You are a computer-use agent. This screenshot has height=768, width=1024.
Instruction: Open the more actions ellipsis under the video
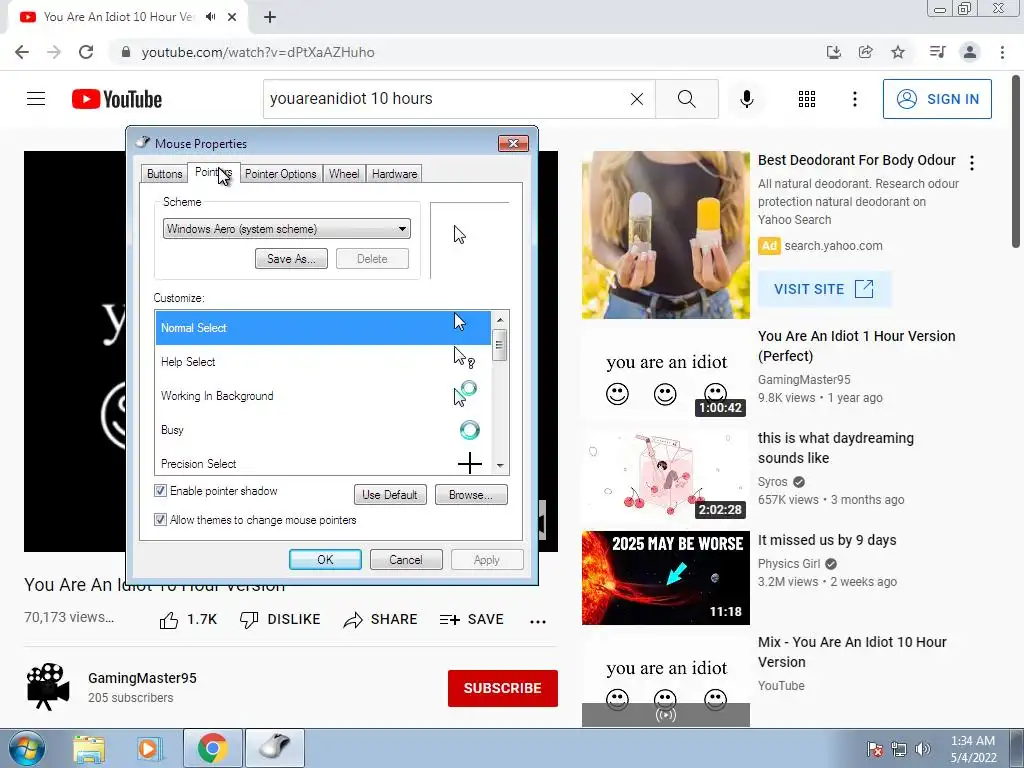tap(538, 621)
